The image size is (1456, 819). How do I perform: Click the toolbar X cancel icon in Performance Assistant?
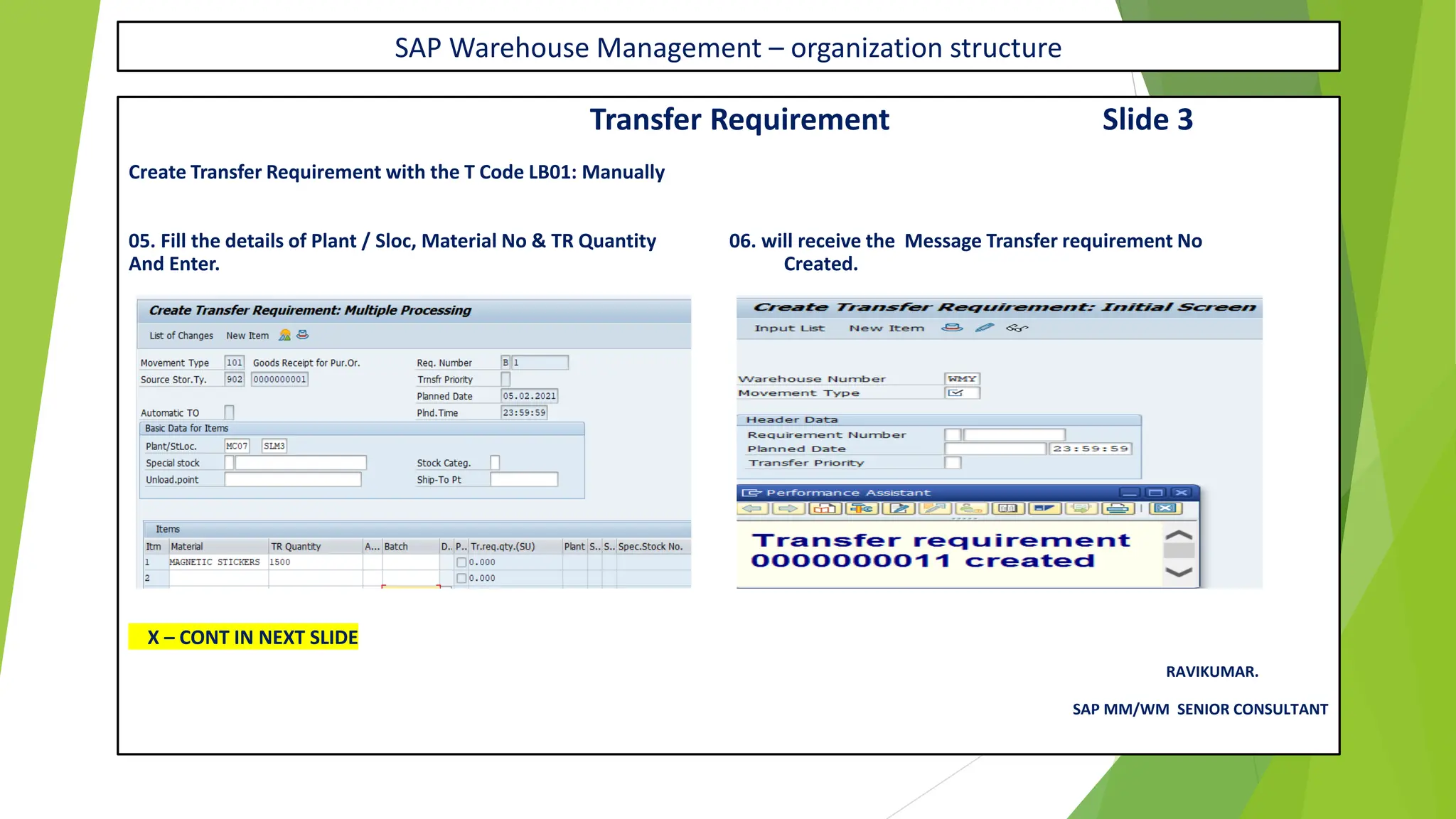tap(1166, 508)
